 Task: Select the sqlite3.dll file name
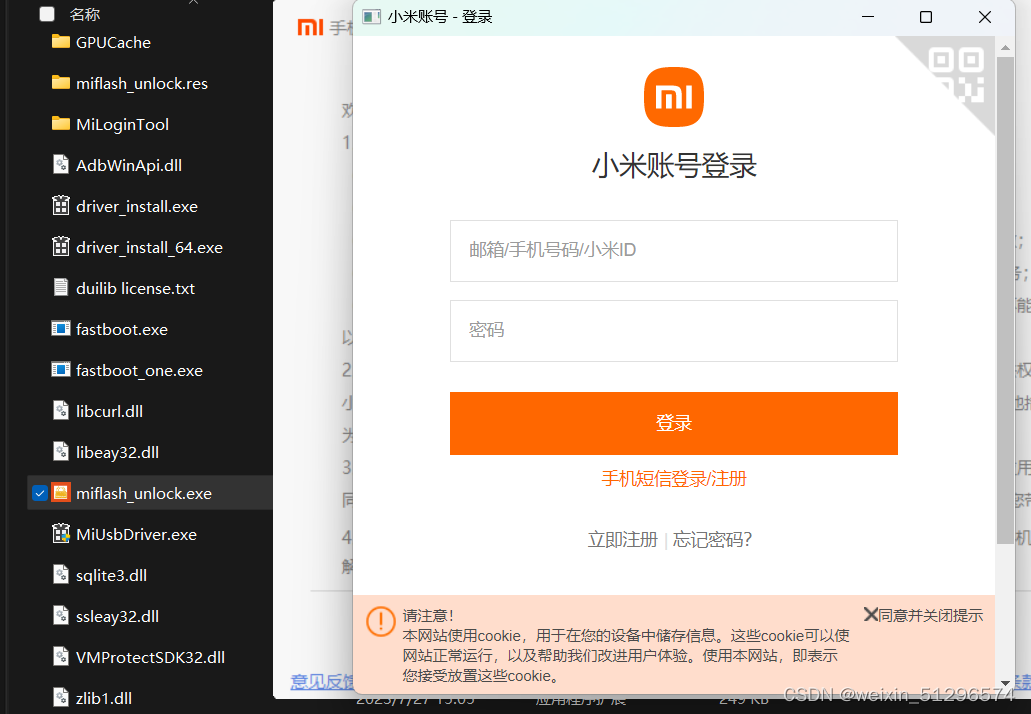pos(111,575)
